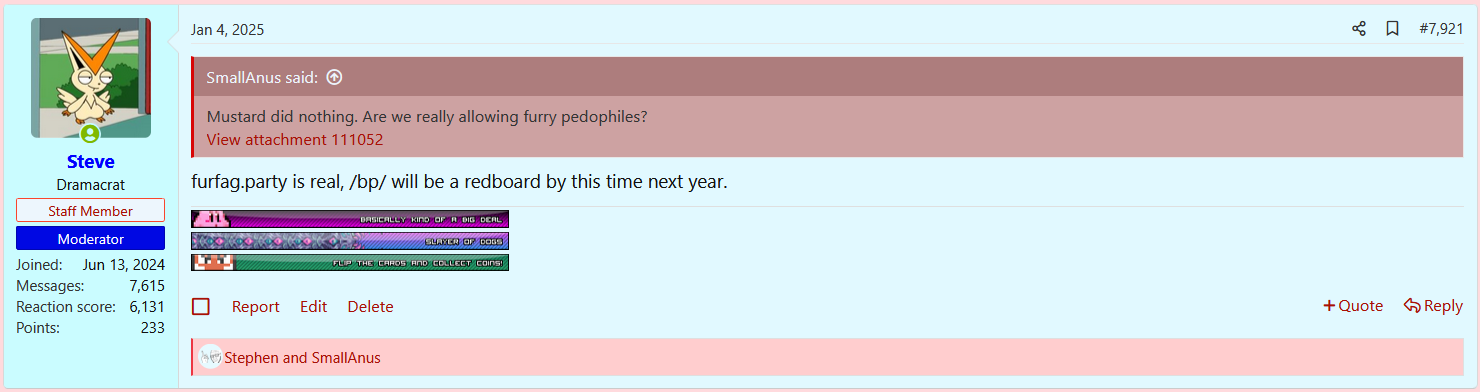Click Steve's avatar image
The width and height of the screenshot is (1480, 392).
click(x=91, y=78)
